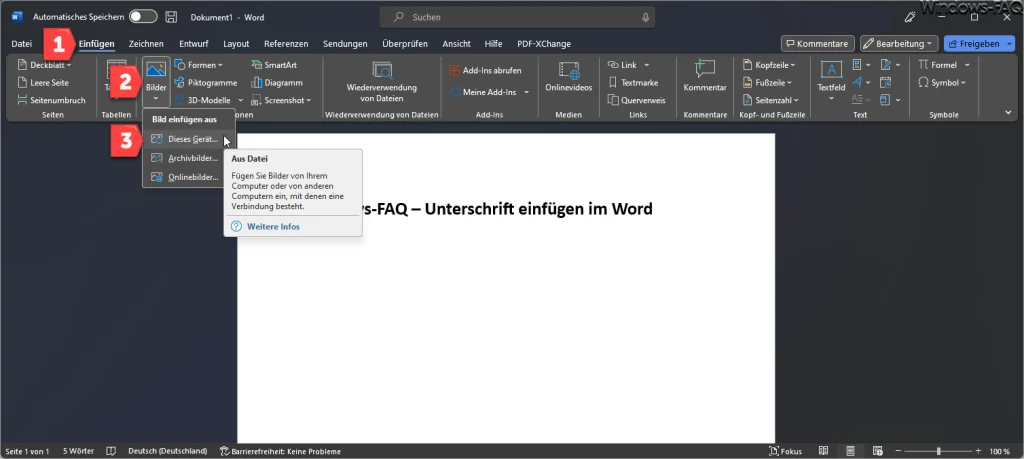
Task: Click in the Suchen search box
Action: pos(517,18)
